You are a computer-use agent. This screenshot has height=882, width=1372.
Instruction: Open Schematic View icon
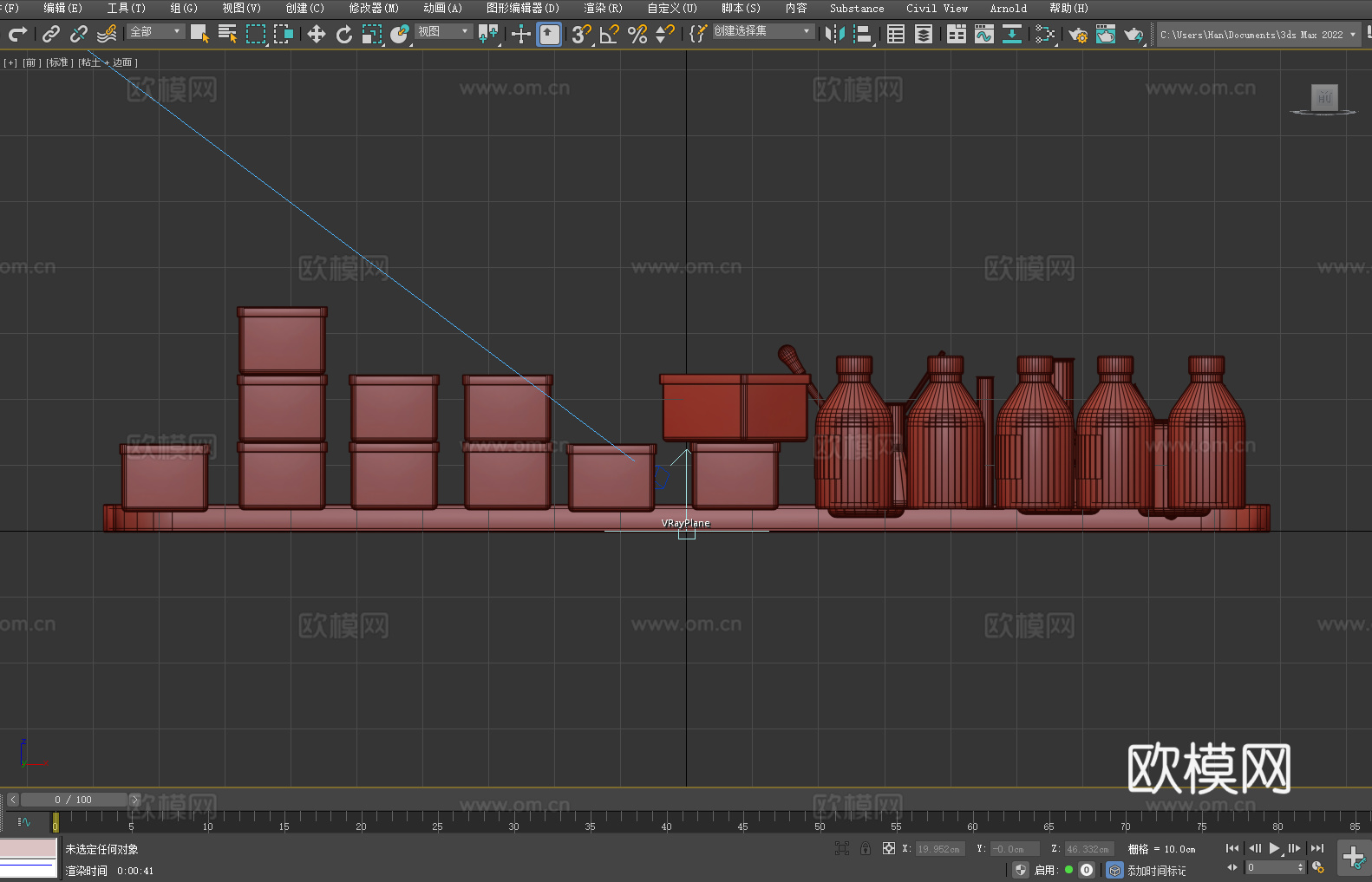(1012, 34)
